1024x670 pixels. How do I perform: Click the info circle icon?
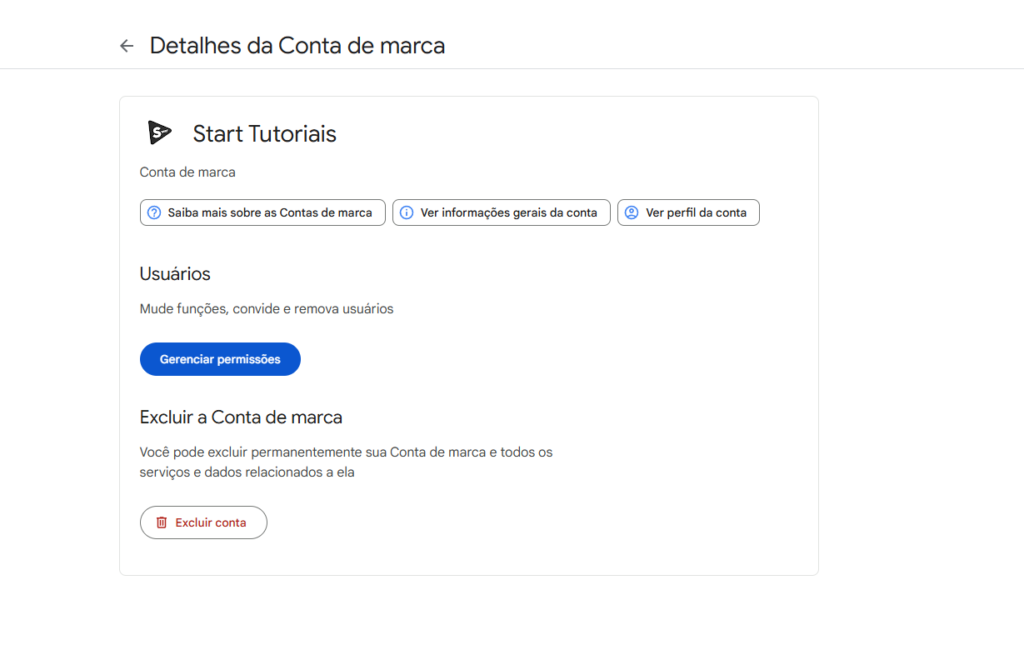(406, 213)
